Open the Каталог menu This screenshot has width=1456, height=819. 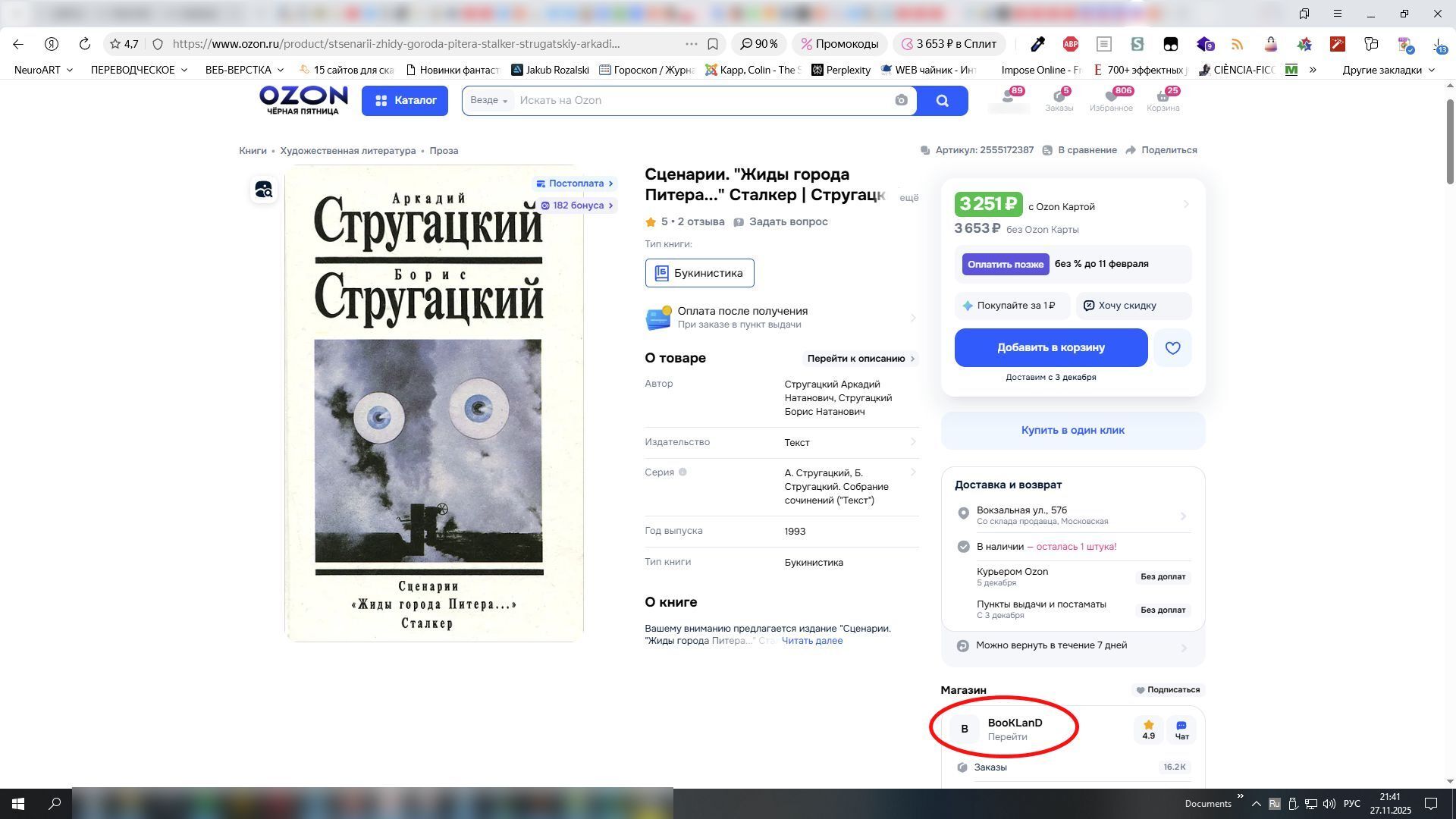405,100
